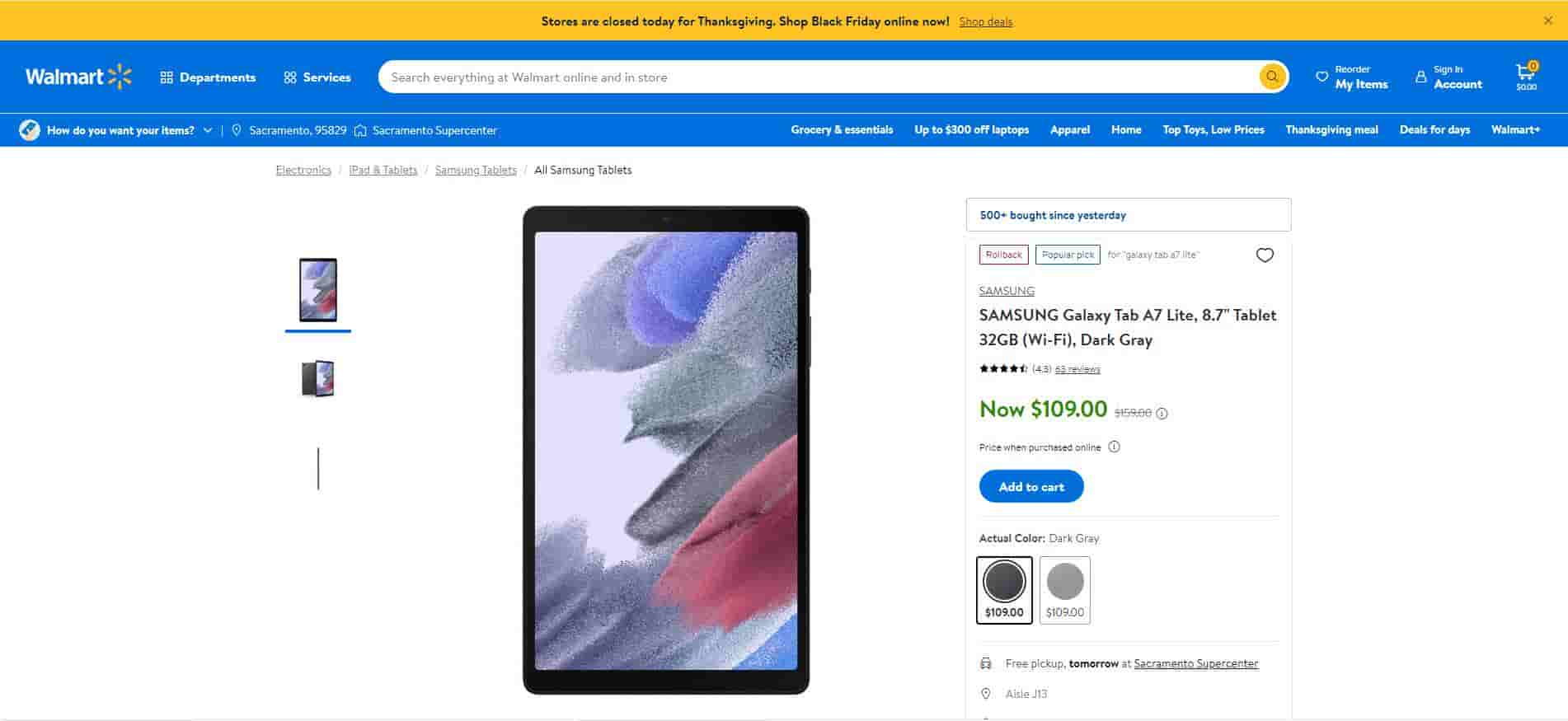Open the Departments menu
Viewport: 1568px width, 721px height.
click(208, 77)
